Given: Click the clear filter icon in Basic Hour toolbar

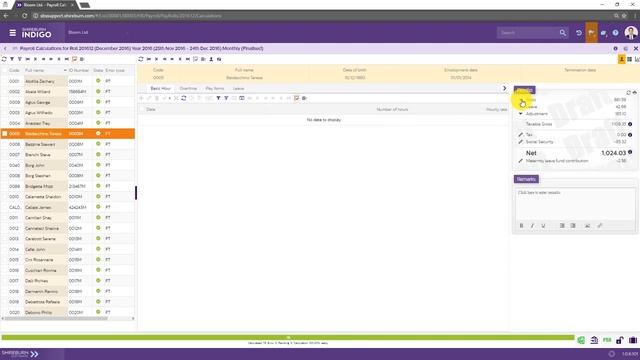Looking at the screenshot, I should coord(226,98).
